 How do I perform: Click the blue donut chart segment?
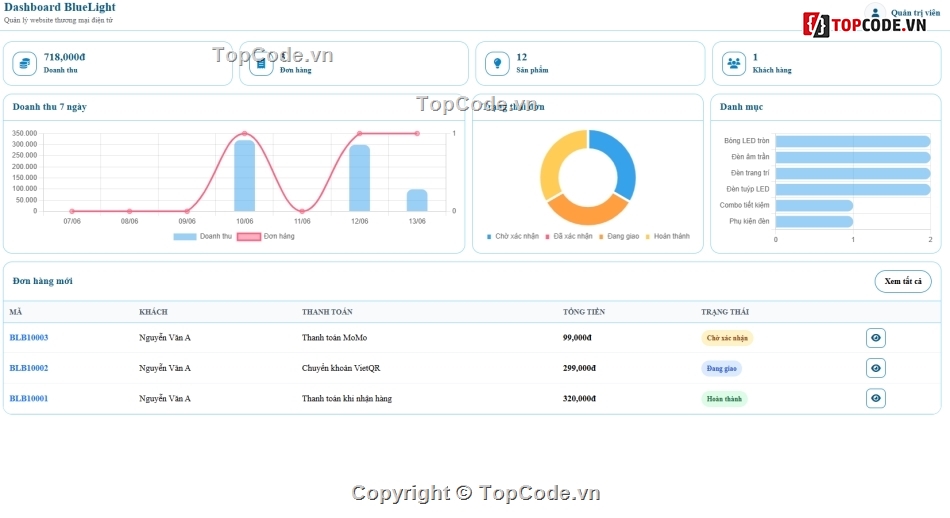618,161
